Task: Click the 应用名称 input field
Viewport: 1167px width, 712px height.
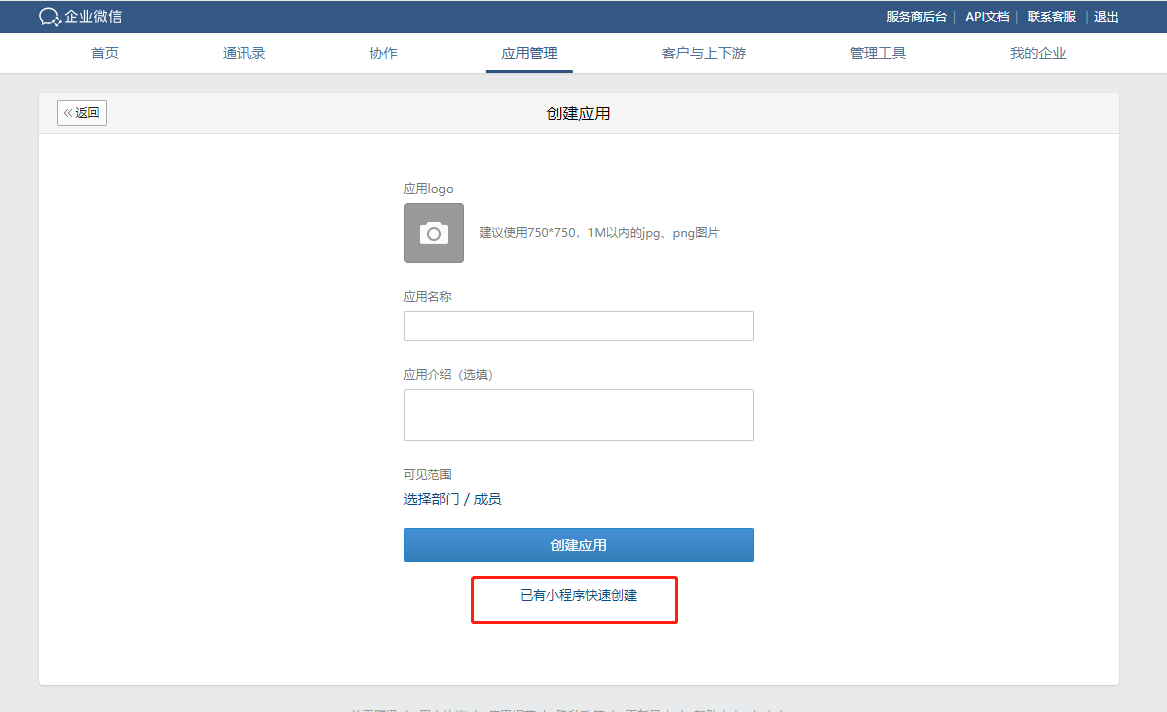Action: [578, 325]
